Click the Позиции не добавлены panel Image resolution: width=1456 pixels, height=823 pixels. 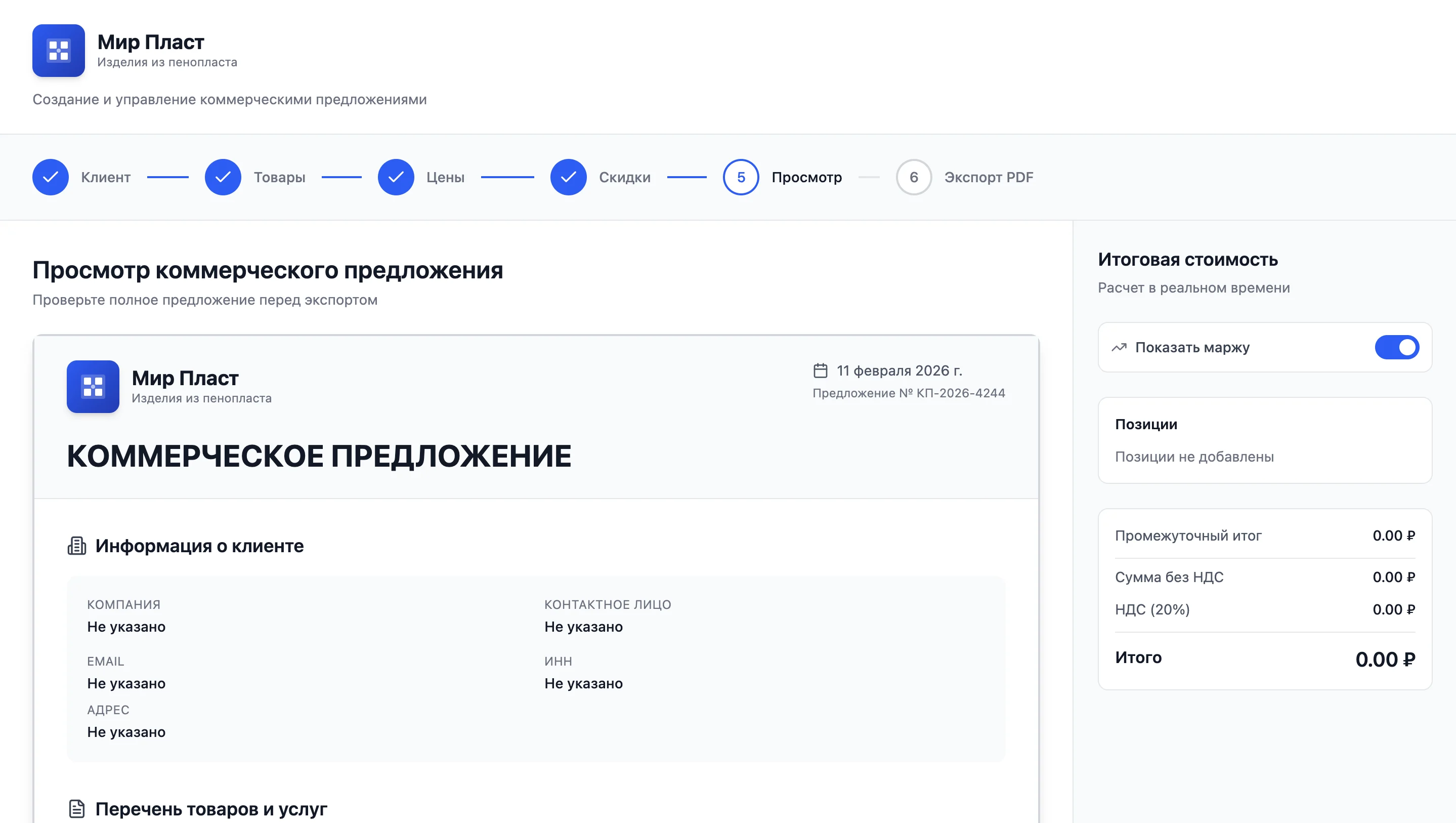point(1194,457)
